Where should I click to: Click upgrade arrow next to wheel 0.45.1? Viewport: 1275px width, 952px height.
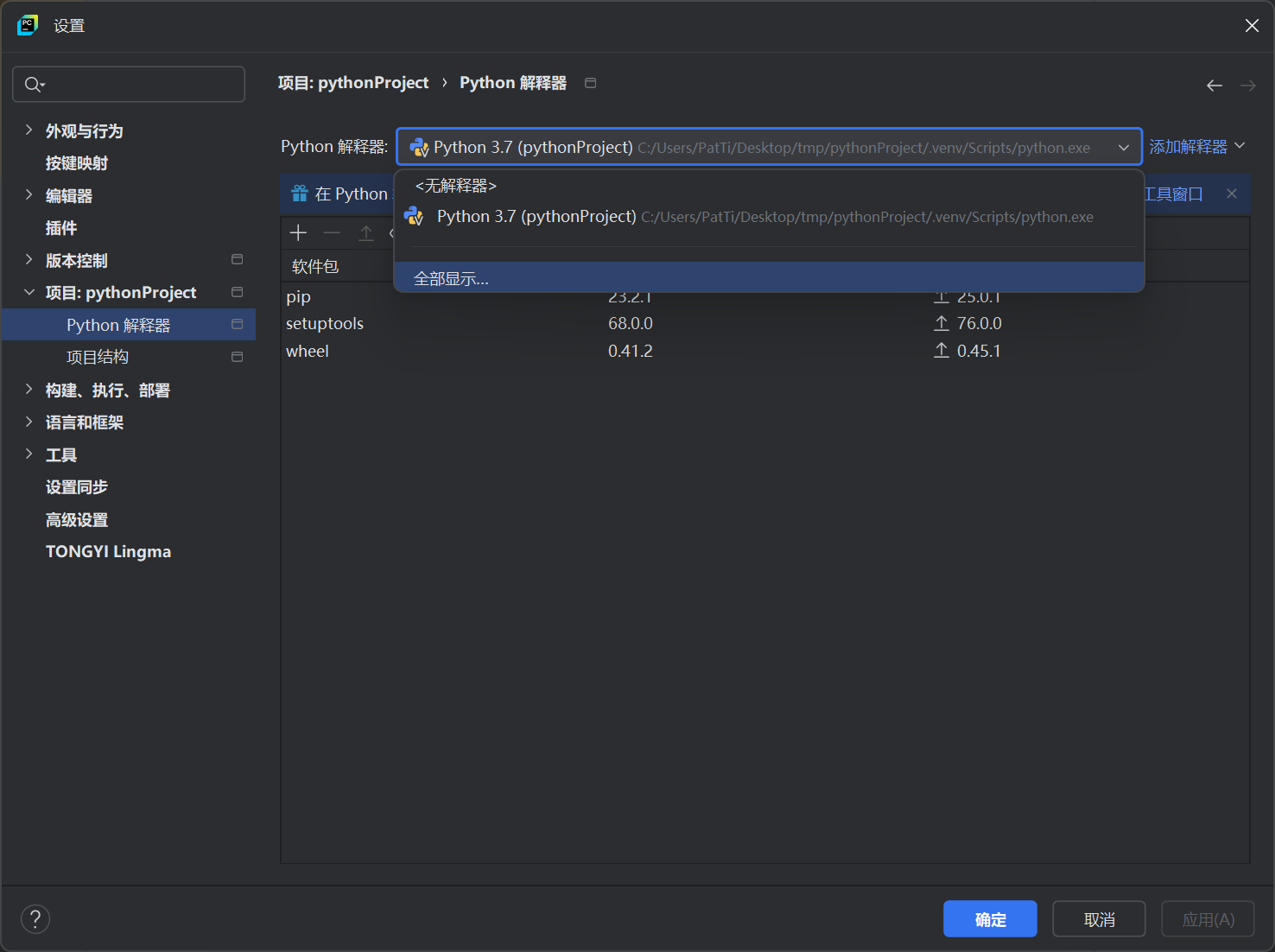(942, 351)
